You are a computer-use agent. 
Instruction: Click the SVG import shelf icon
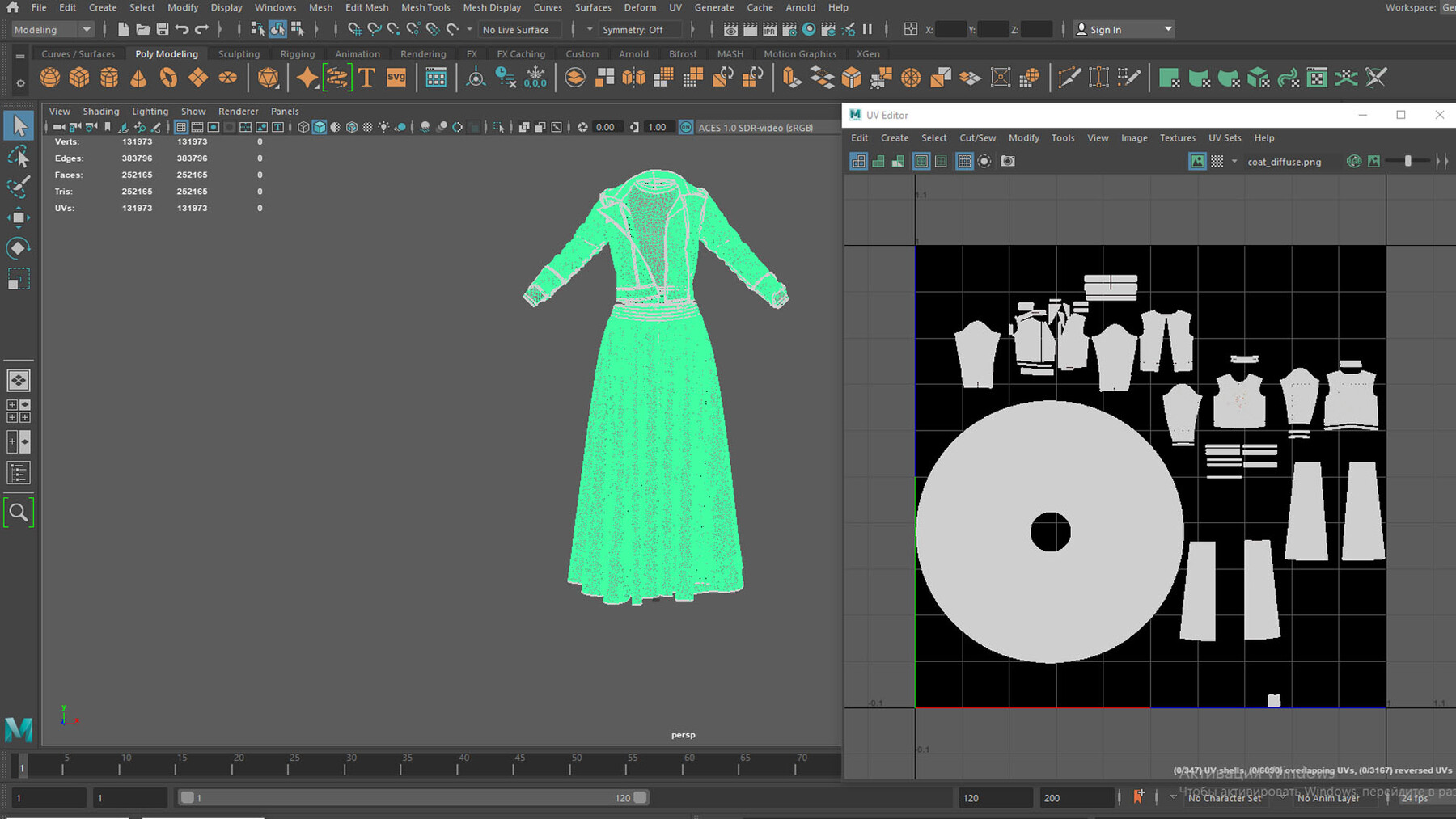coord(396,78)
